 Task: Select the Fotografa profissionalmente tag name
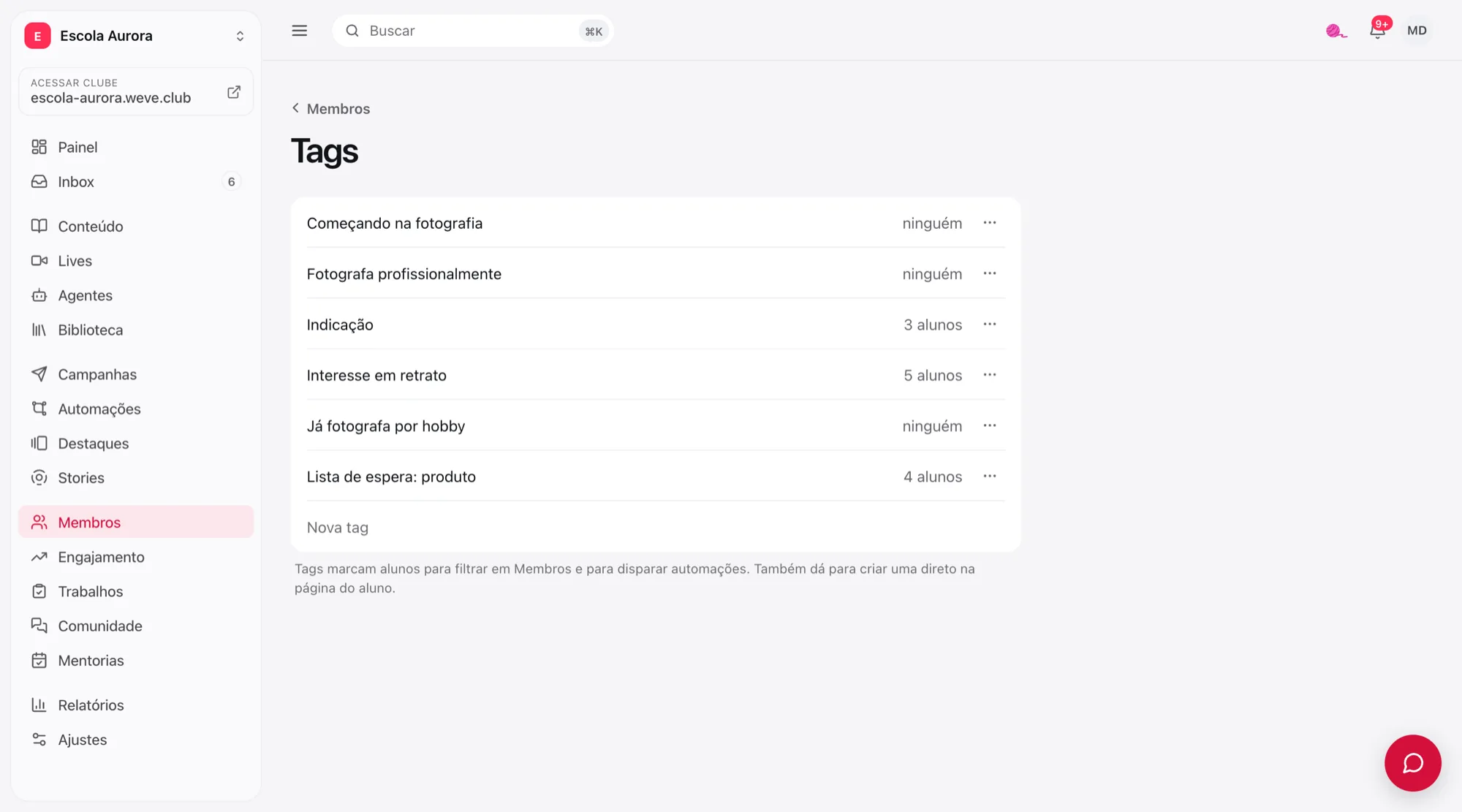(404, 273)
